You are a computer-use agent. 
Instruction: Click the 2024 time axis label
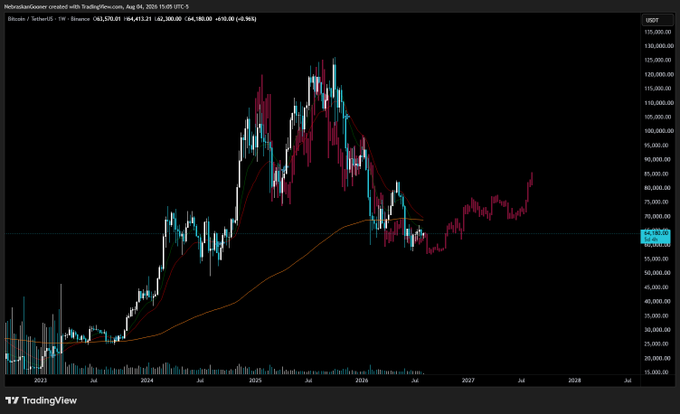point(147,381)
